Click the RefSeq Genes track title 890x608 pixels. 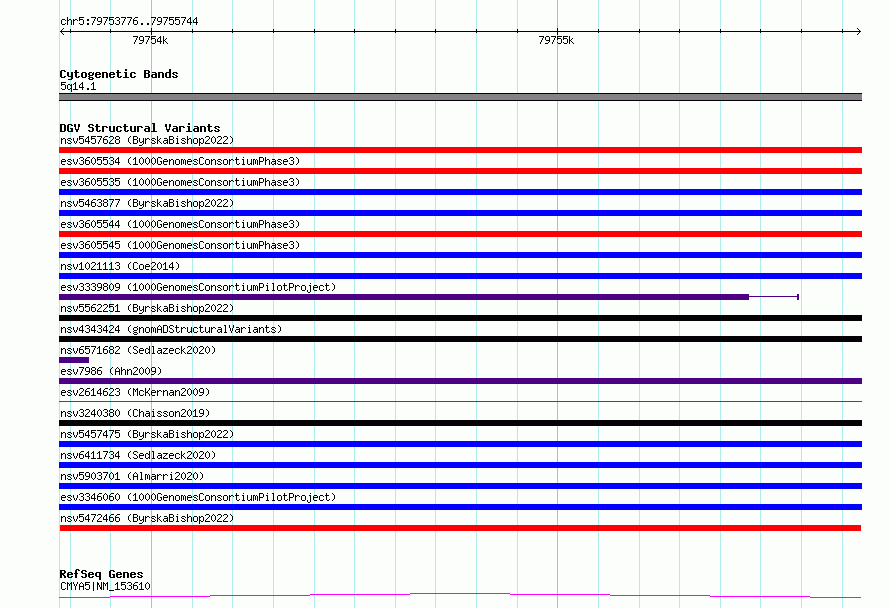tap(101, 575)
